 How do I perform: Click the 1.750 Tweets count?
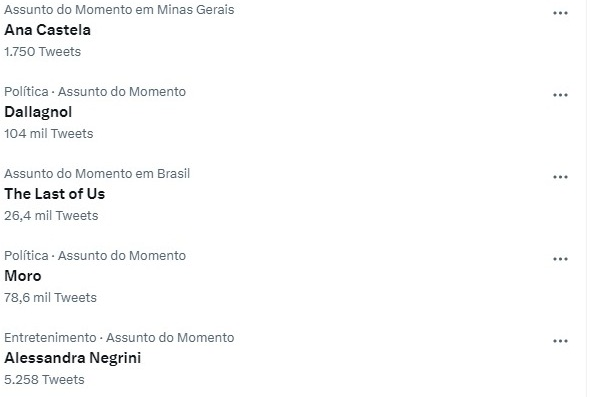(42, 52)
